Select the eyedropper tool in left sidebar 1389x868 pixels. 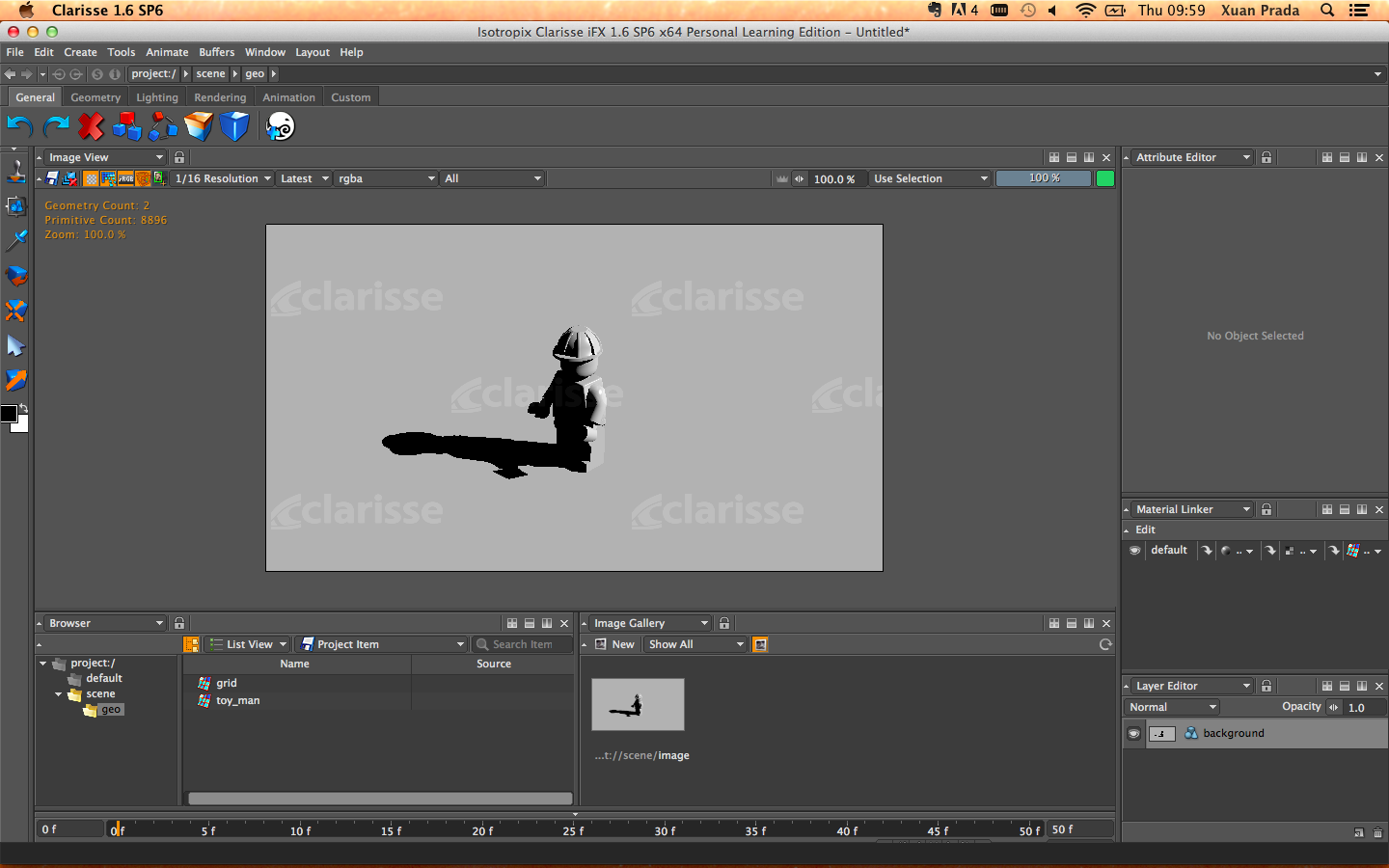coord(16,240)
